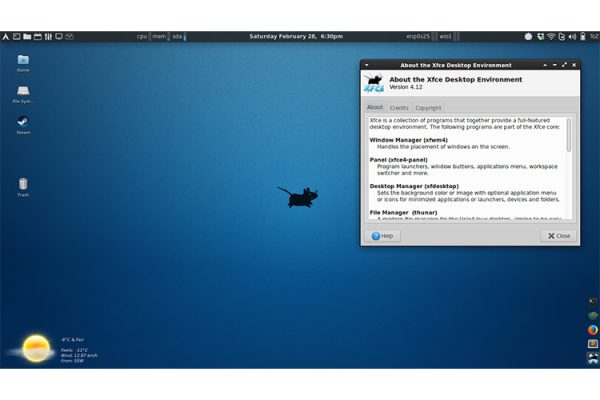This screenshot has height=400, width=600.
Task: Open the Arch Linux applications menu
Action: 5,37
